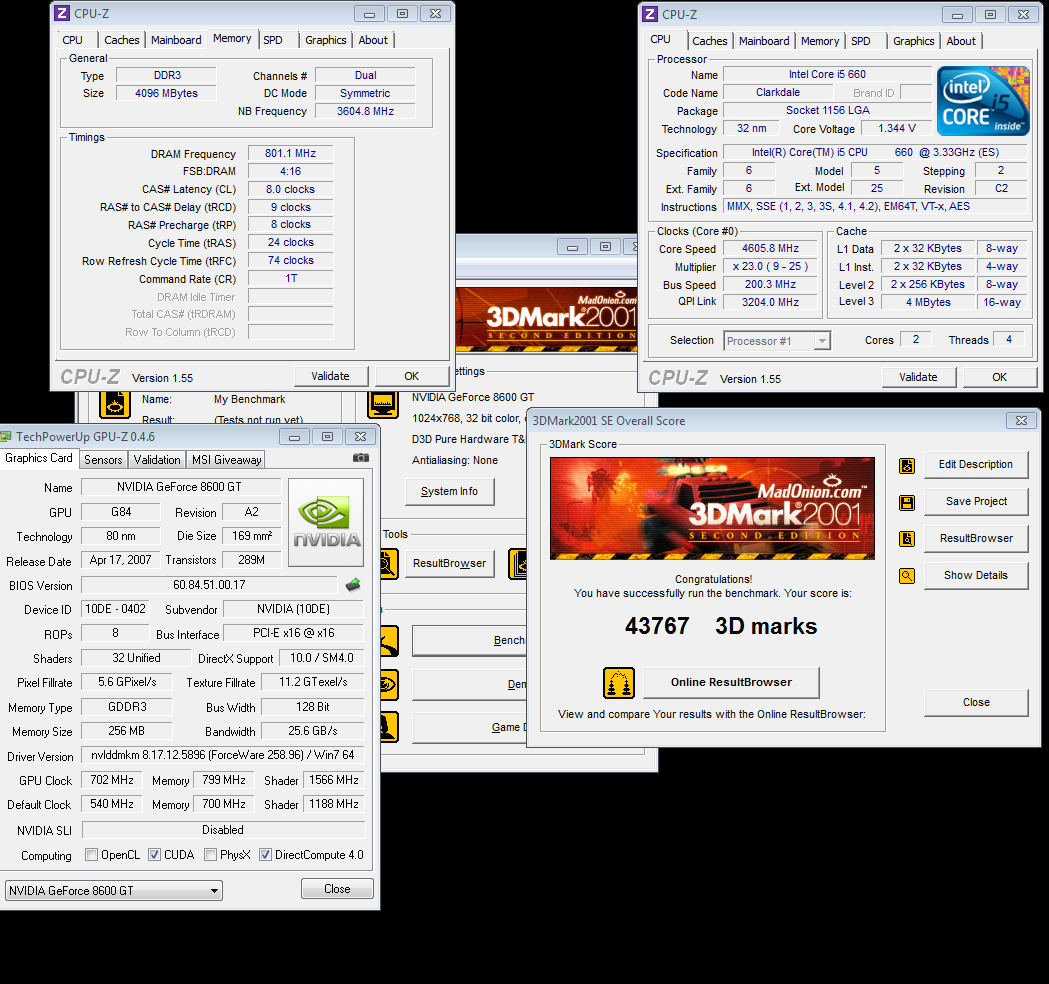Click the Bandwidth value 25.6 GB/s
The height and width of the screenshot is (984, 1049).
tap(313, 731)
